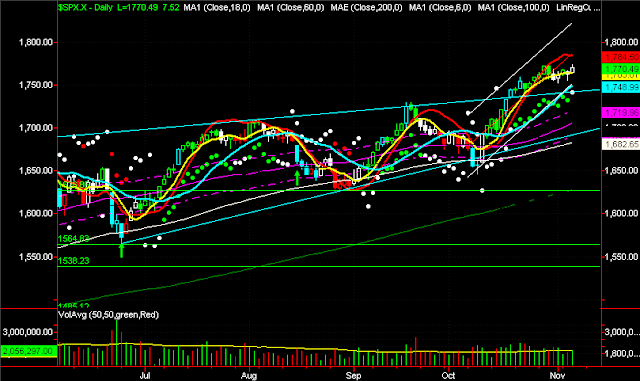Select the MA1 (Close,100,0) indicator label

pyautogui.click(x=513, y=7)
